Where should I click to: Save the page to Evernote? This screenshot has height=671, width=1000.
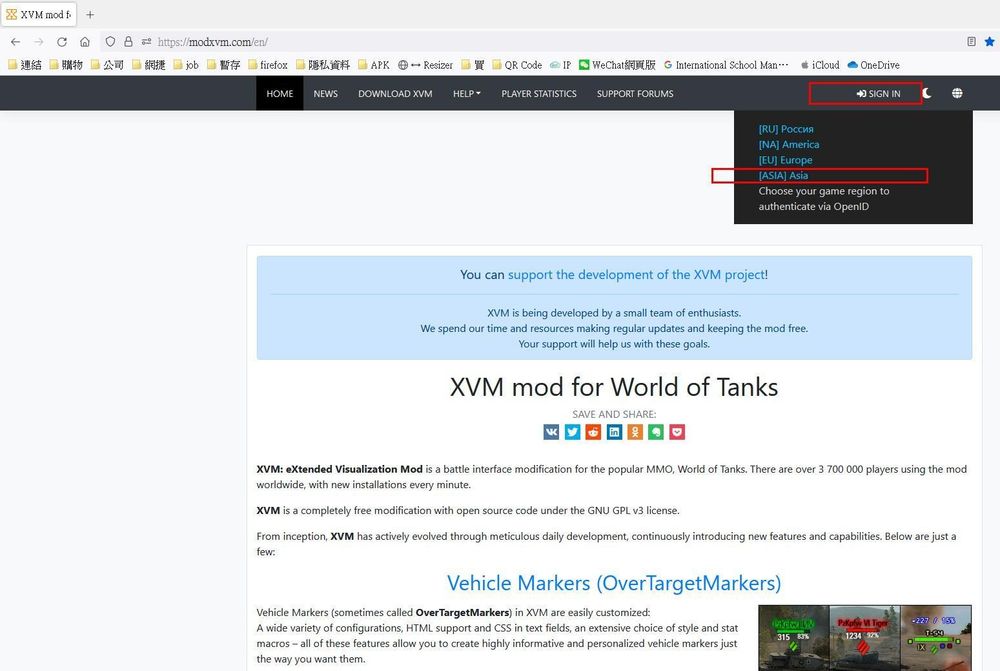click(656, 432)
